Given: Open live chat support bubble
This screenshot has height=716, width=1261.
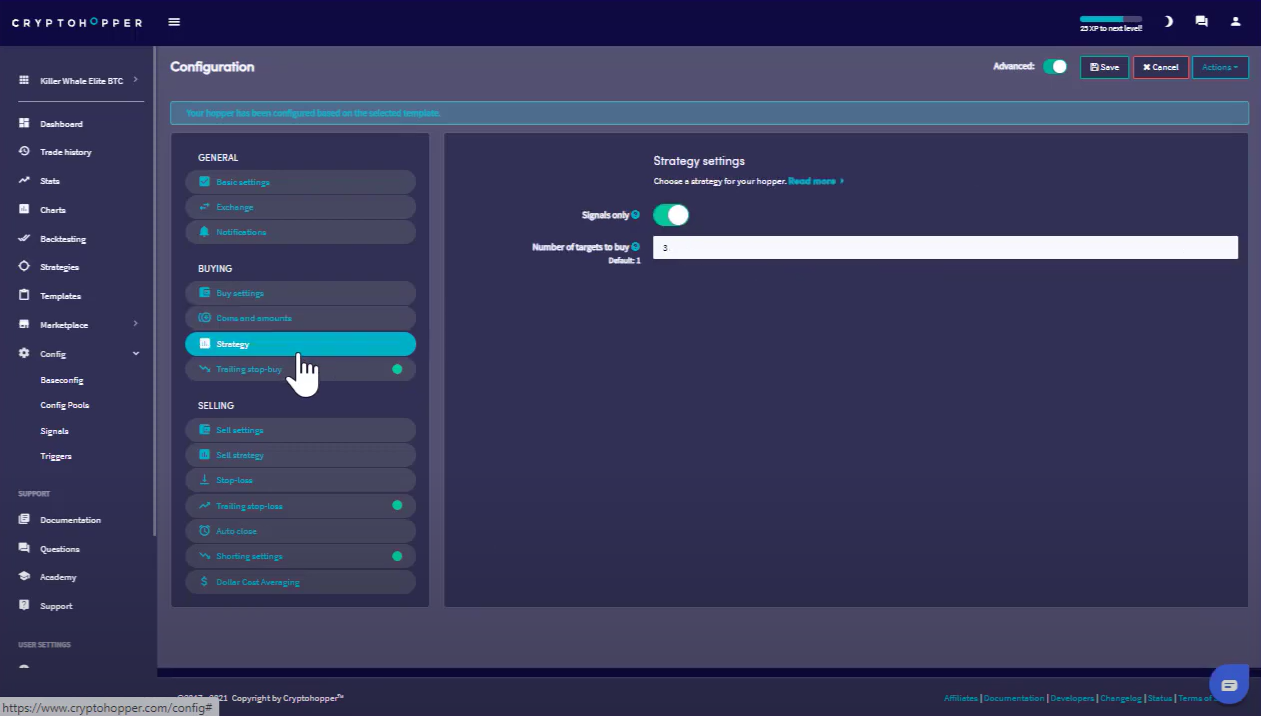Looking at the screenshot, I should tap(1229, 685).
